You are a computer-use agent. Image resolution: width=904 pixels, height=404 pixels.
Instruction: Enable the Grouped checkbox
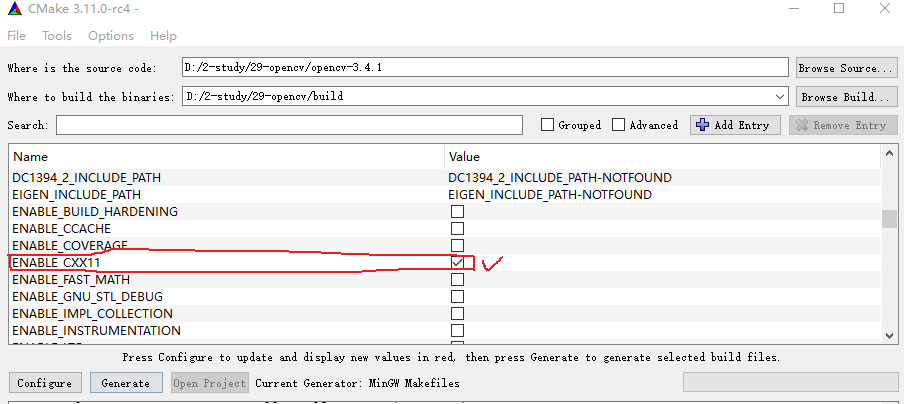pos(548,125)
